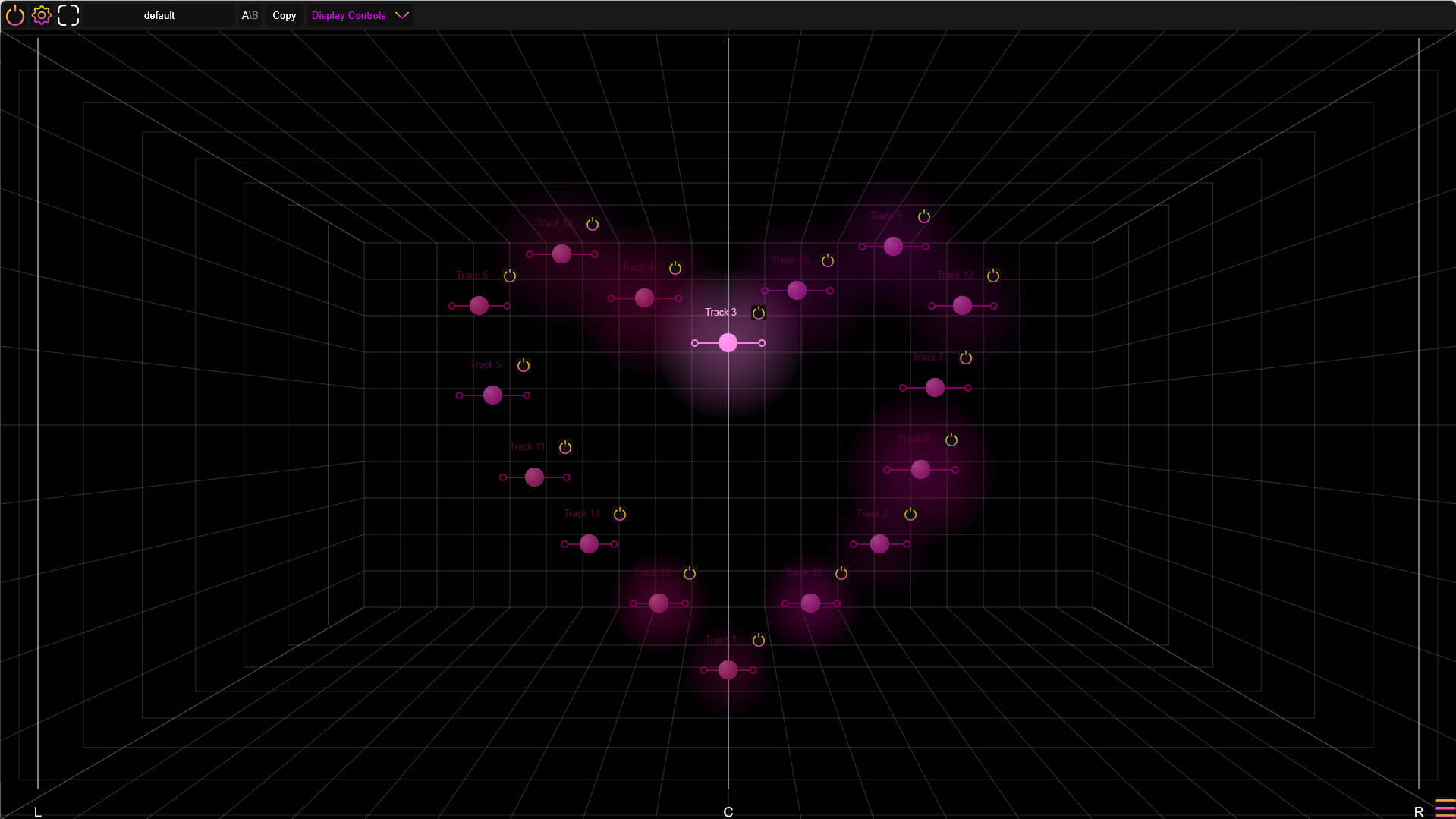Viewport: 1456px width, 819px height.
Task: Toggle Track 9's power button
Action: 924,216
